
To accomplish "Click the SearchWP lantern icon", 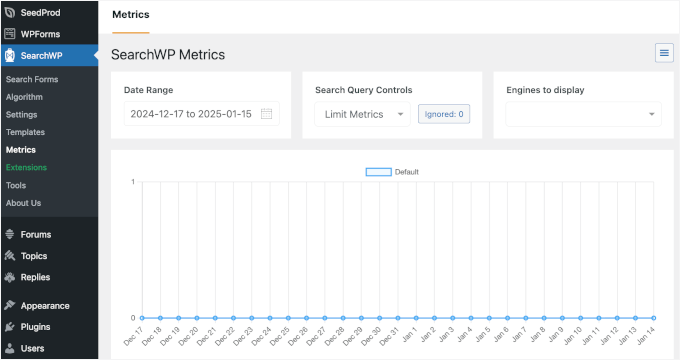I will [x=10, y=56].
